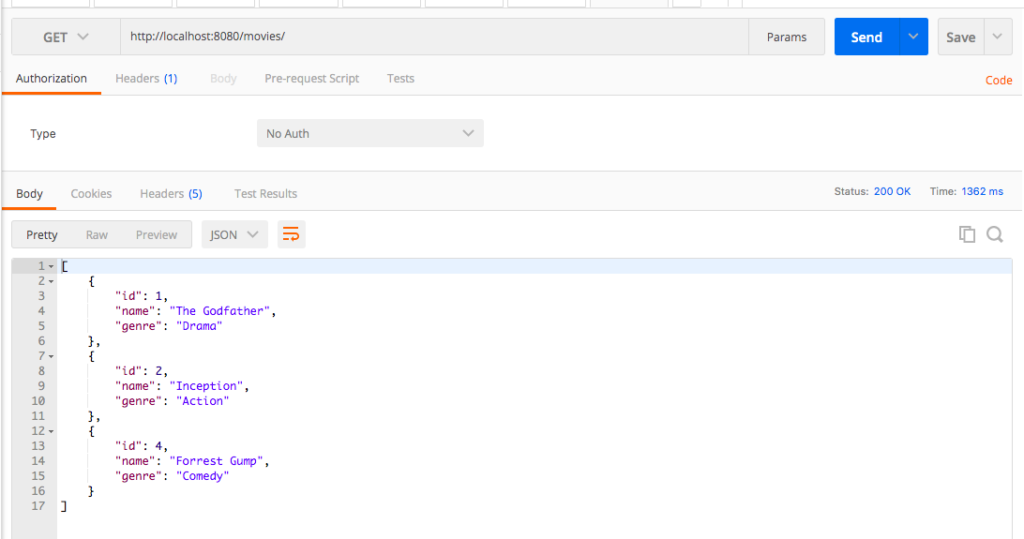Click the Send button

pos(866,37)
